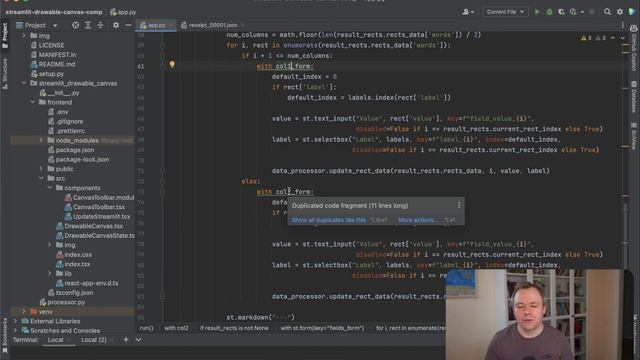The image size is (640, 360).
Task: Collapse the src folder
Action: click(41, 178)
